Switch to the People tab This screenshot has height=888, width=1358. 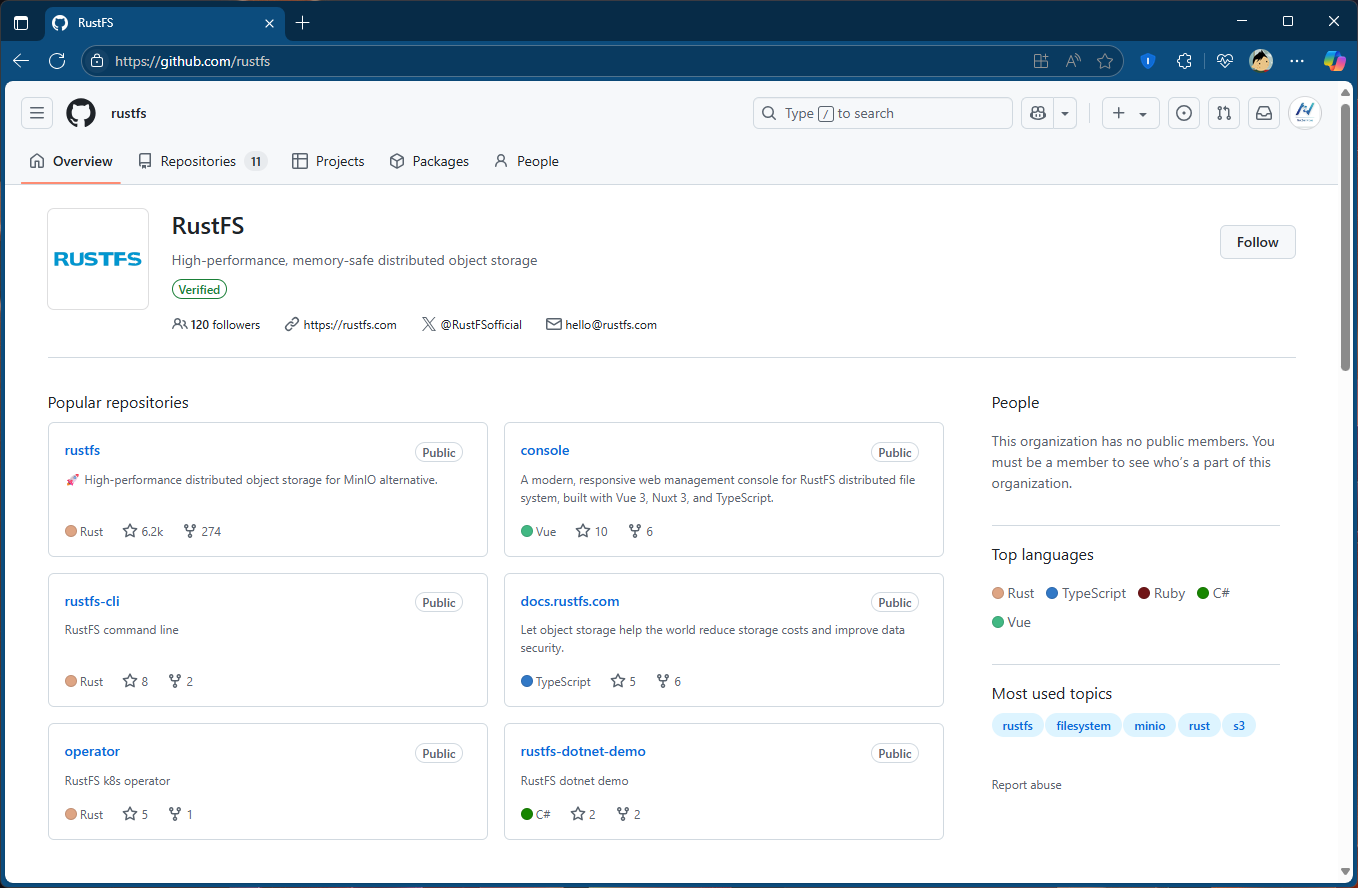tap(526, 161)
